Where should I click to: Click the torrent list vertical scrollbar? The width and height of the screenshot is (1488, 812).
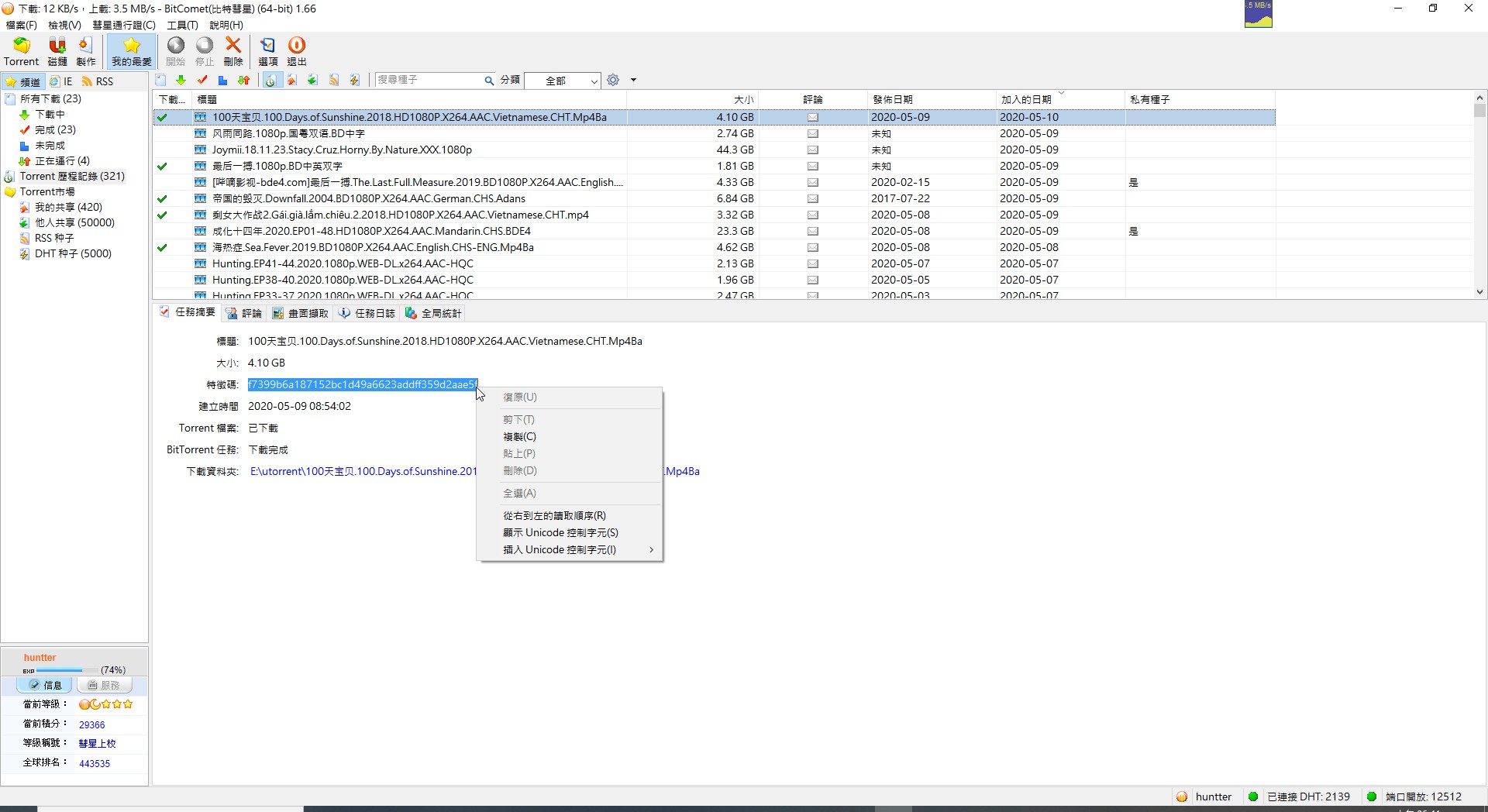1479,194
